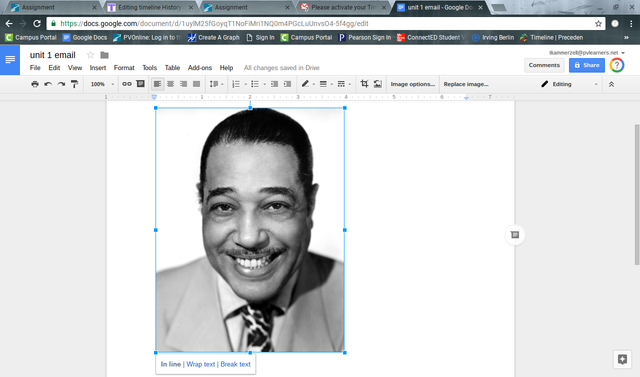
Task: Open the 100% zoom dropdown
Action: click(102, 84)
